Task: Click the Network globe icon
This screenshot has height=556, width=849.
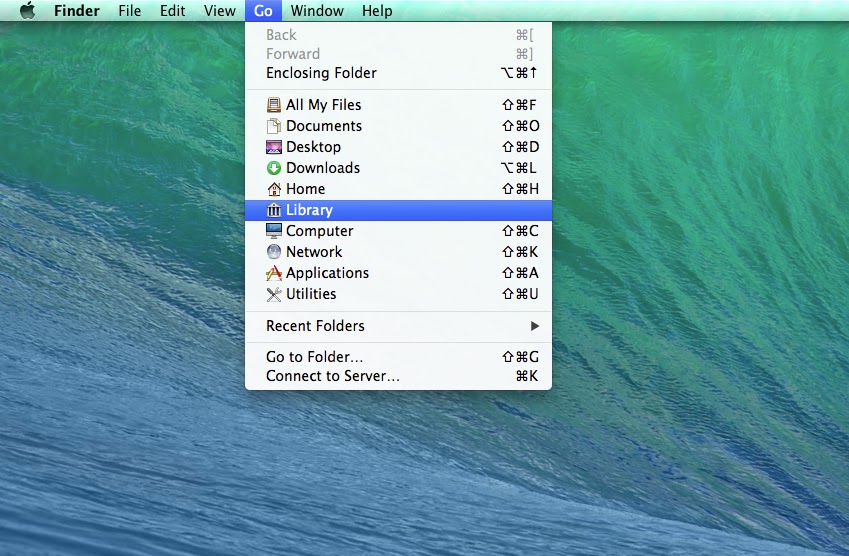Action: [274, 252]
